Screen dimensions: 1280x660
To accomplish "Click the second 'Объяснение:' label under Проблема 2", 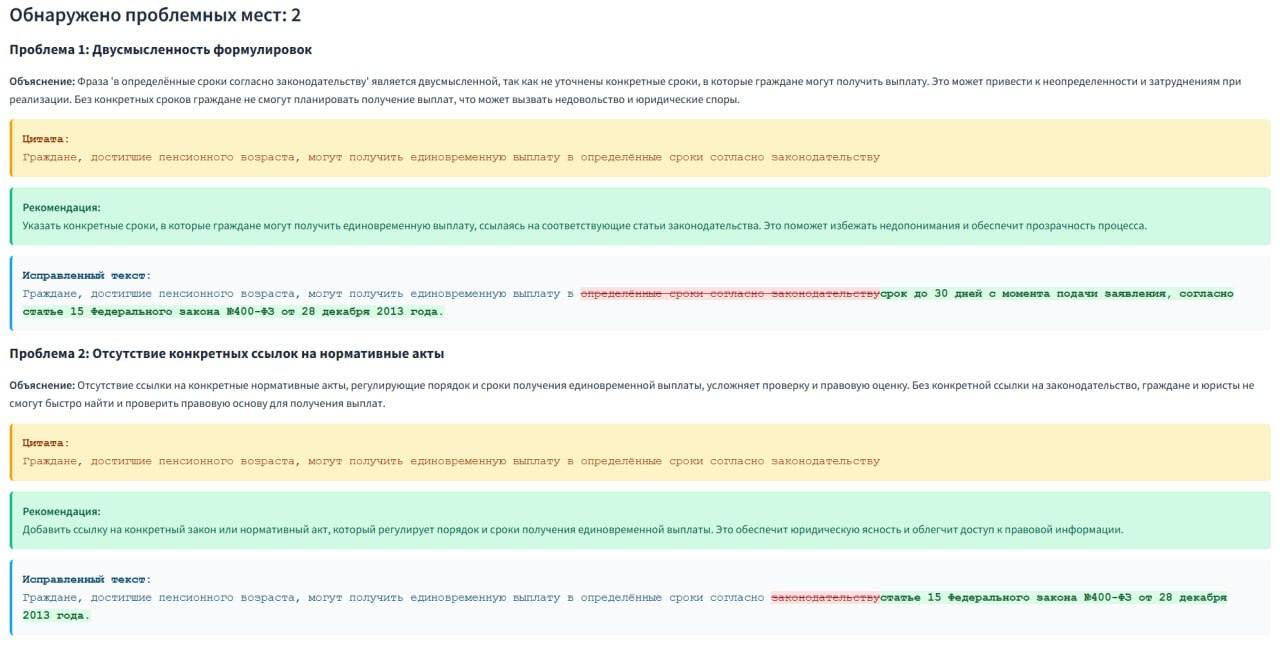I will pyautogui.click(x=42, y=385).
